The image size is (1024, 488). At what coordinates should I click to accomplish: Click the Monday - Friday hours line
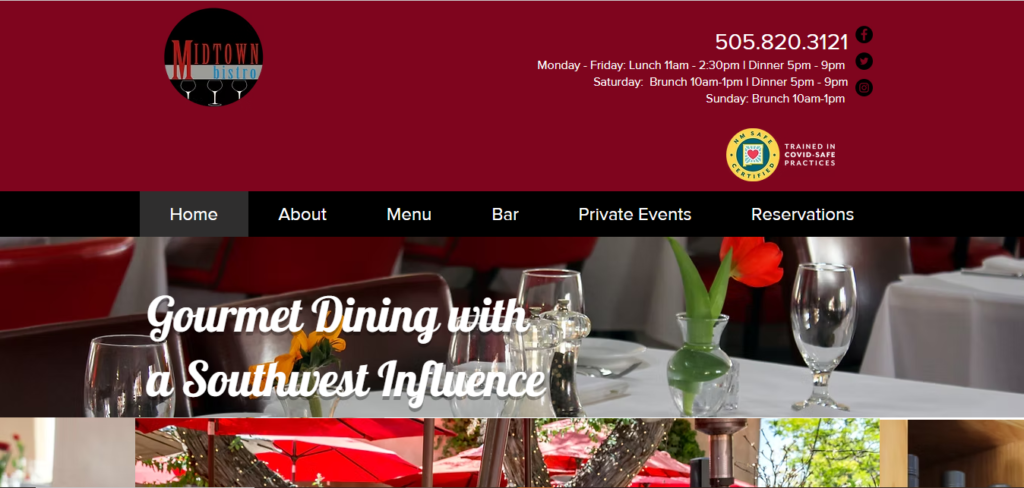coord(691,65)
